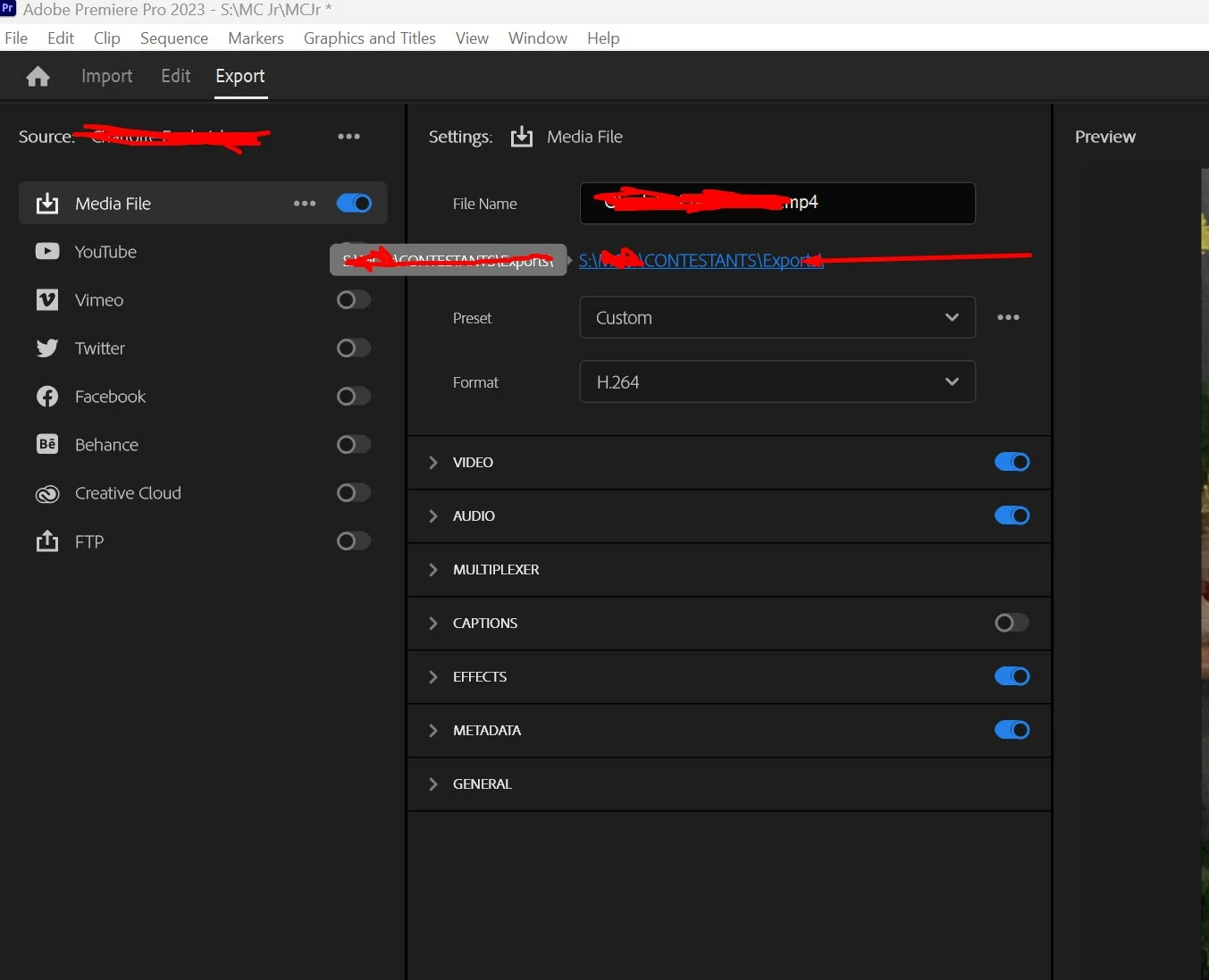Disable AUDIO export toggle
The width and height of the screenshot is (1209, 980).
point(1012,515)
